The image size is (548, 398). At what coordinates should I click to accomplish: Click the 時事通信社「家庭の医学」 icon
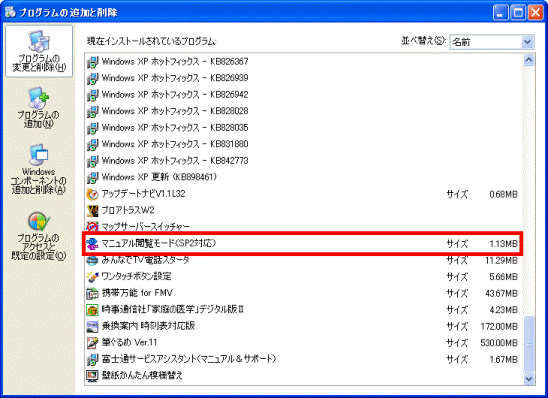[92, 310]
